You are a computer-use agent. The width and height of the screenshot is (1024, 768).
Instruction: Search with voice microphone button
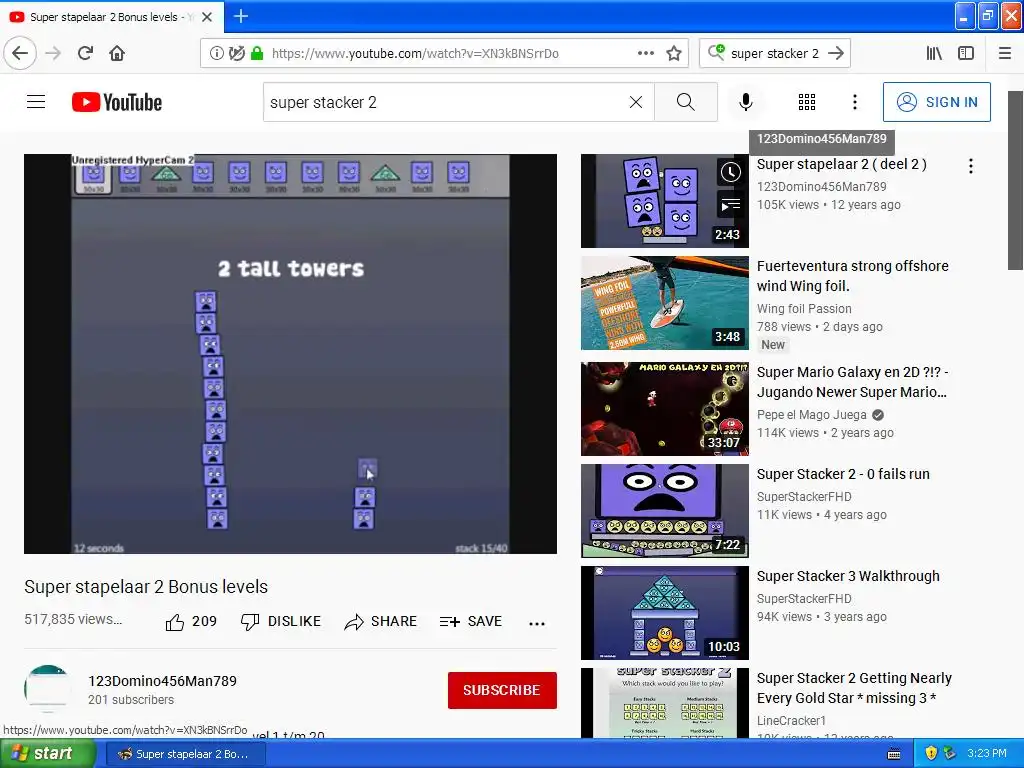coord(746,102)
